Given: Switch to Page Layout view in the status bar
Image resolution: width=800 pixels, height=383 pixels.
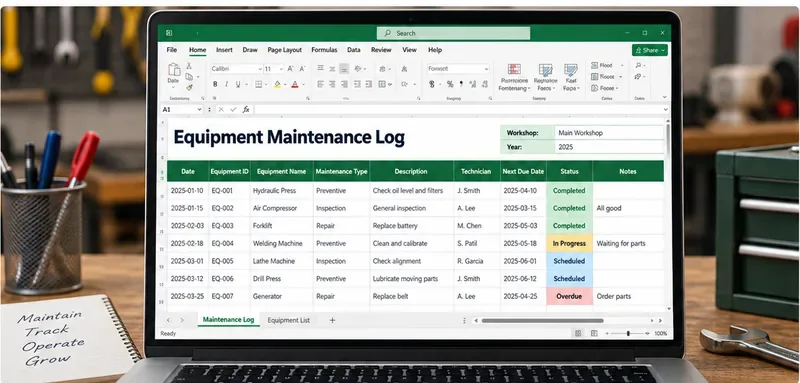Looking at the screenshot, I should (594, 333).
